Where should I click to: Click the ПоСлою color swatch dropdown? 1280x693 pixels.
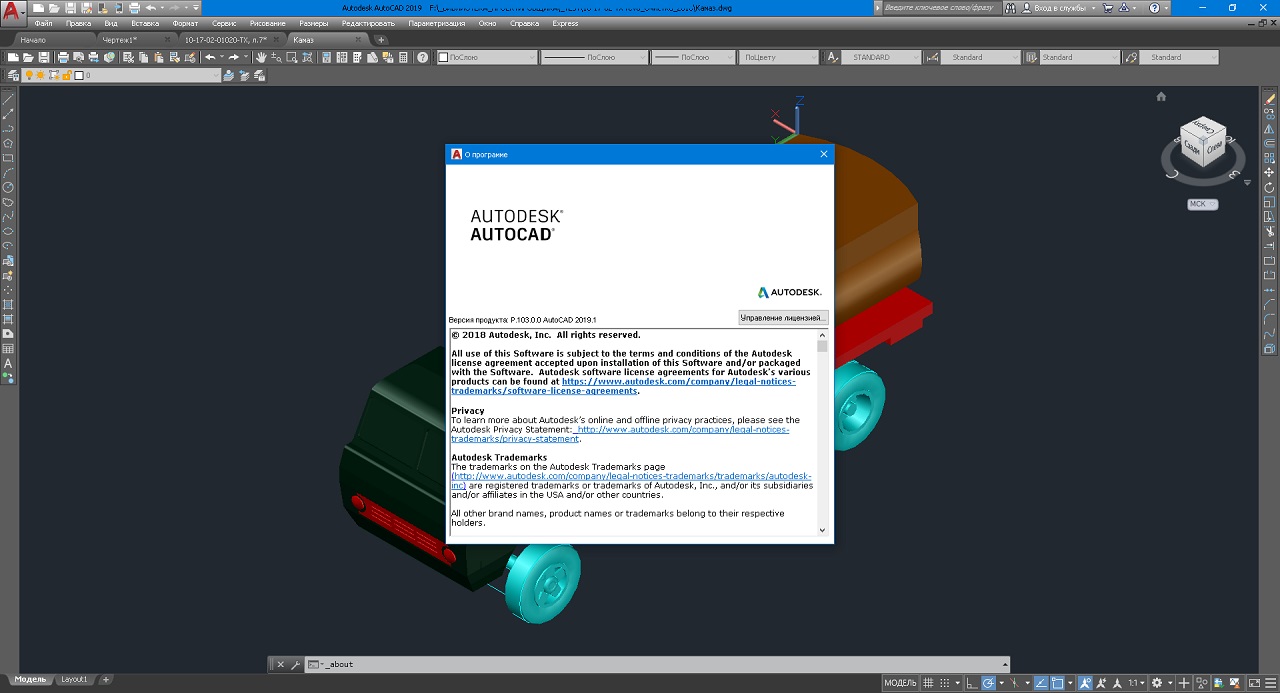point(487,58)
